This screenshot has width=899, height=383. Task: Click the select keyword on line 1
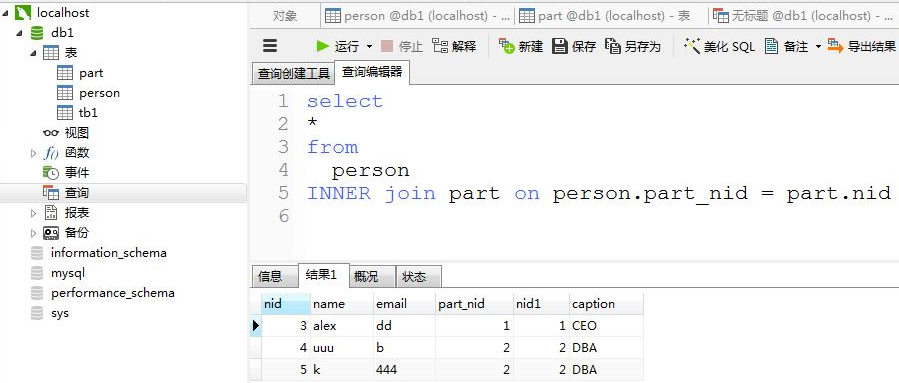pos(345,101)
